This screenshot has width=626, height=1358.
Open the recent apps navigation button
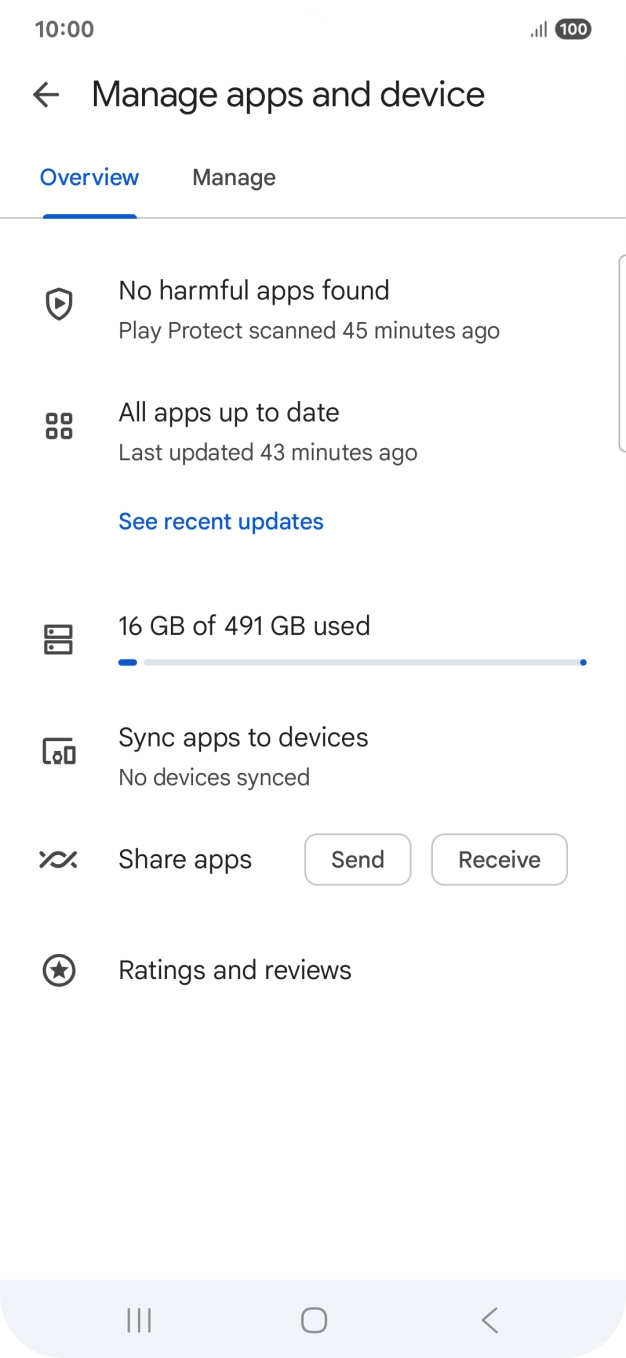(x=139, y=1320)
